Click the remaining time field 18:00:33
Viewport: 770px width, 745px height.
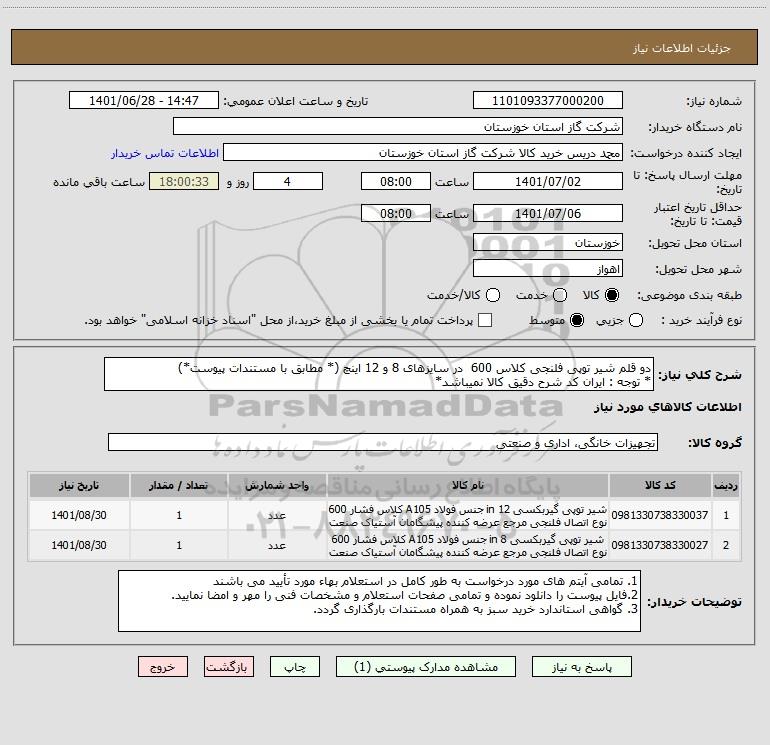coord(184,181)
